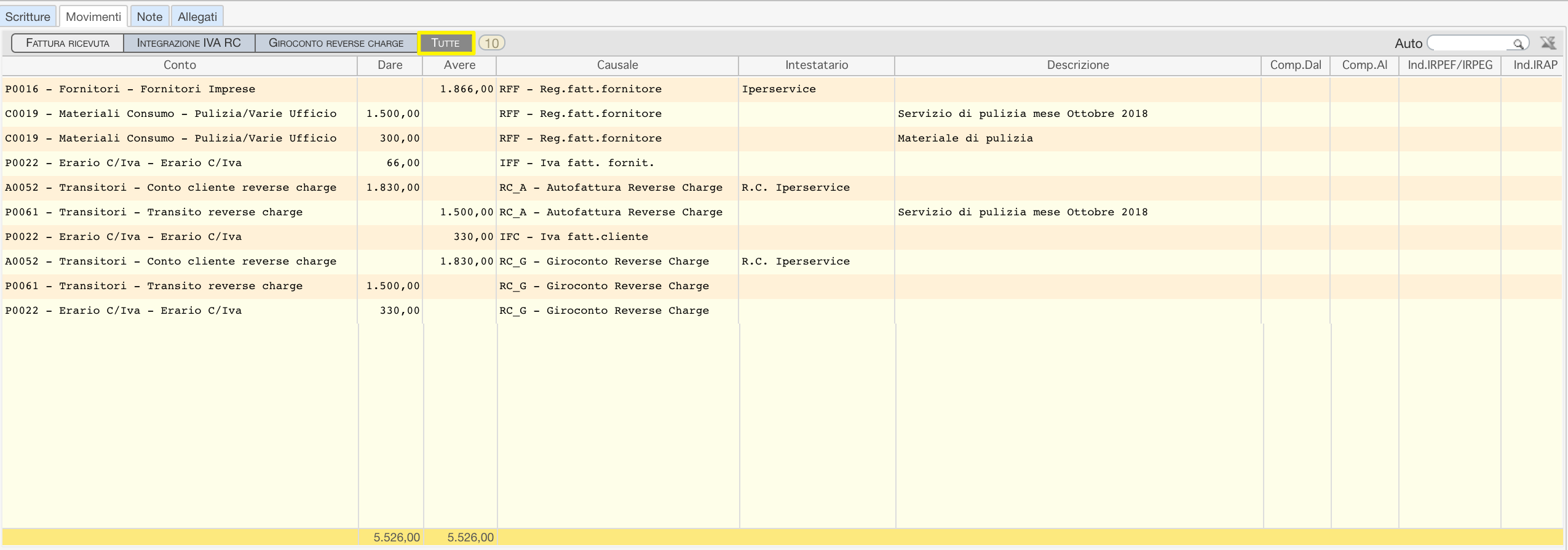Viewport: 1568px width, 550px height.
Task: Click the Comp.Dal column header
Action: 1296,65
